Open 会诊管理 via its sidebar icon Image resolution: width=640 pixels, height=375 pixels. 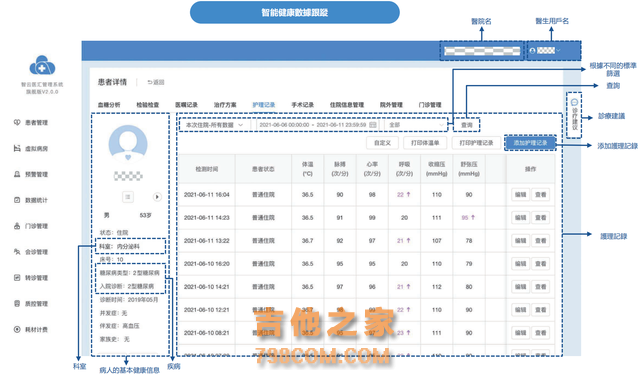(17, 252)
